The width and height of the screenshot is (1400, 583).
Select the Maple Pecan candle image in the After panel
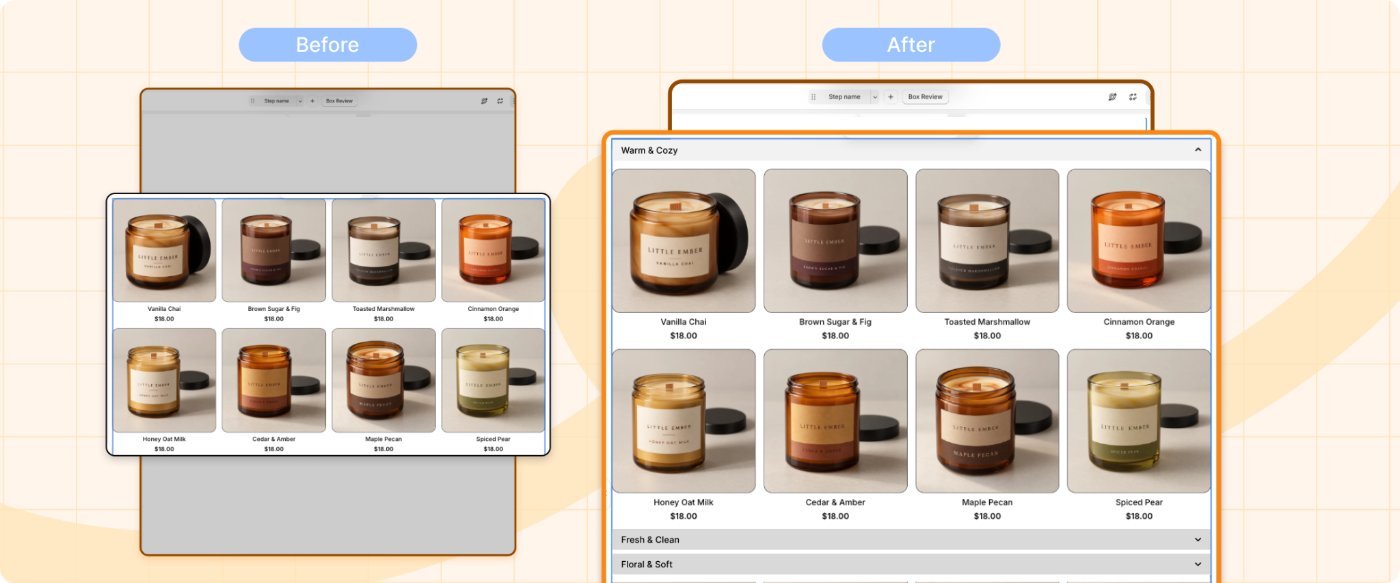pos(987,421)
